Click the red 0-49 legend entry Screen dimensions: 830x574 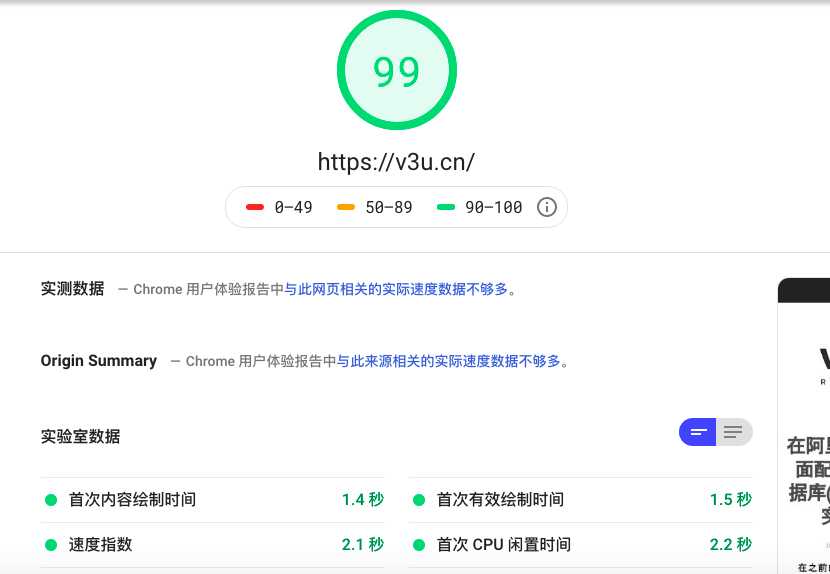coord(279,207)
